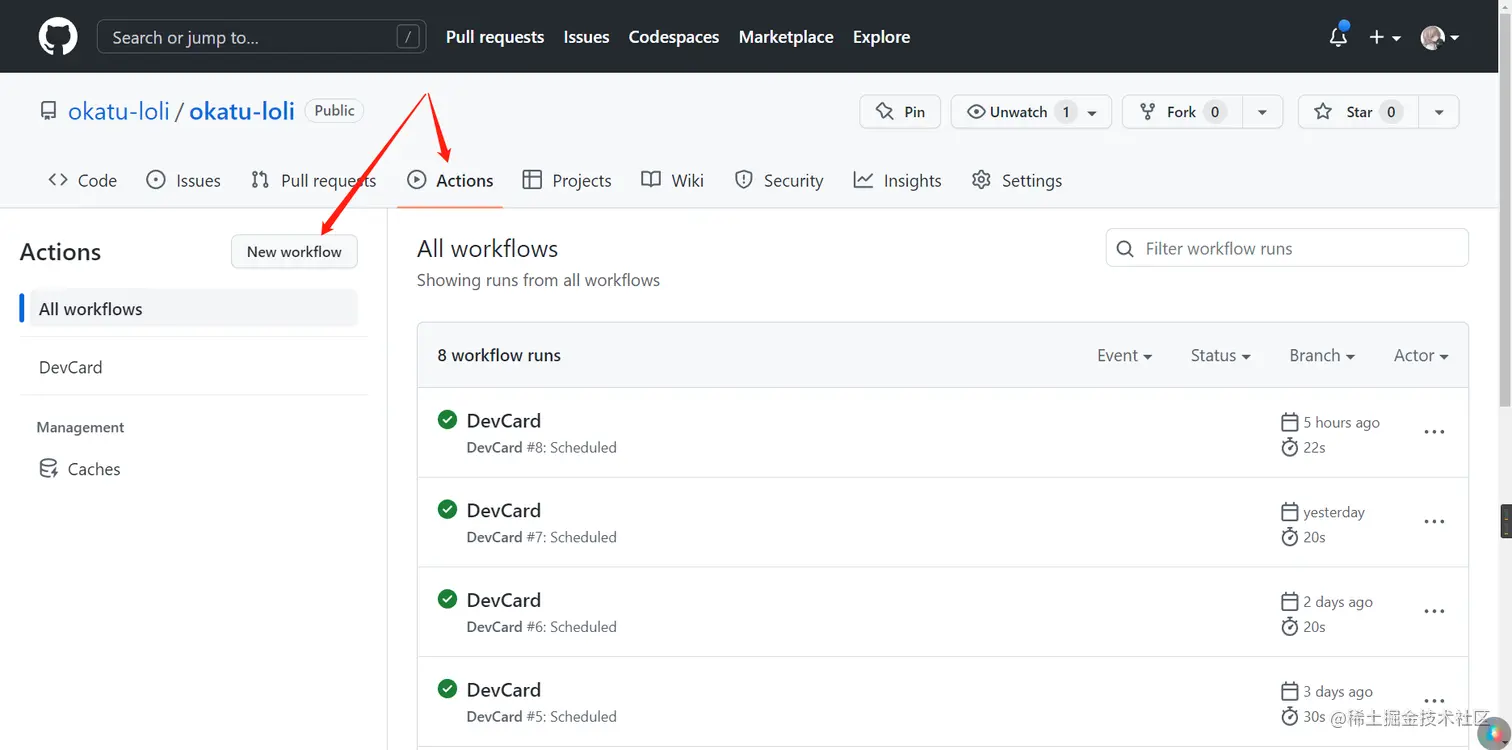Switch to the Insights tab
The height and width of the screenshot is (750, 1512).
(x=897, y=180)
